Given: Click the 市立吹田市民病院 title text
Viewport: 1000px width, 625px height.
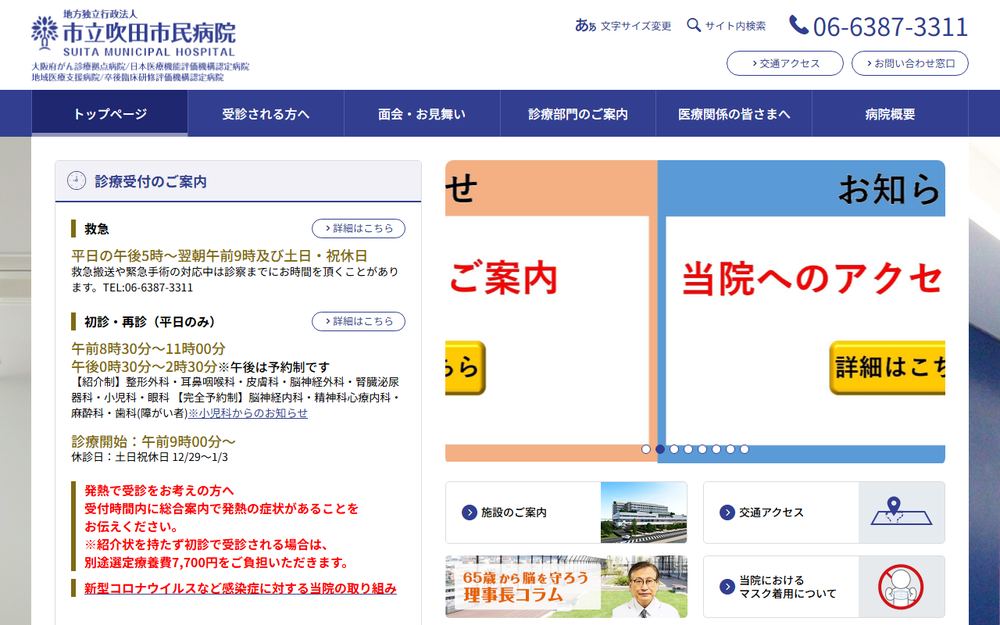Looking at the screenshot, I should tap(149, 33).
